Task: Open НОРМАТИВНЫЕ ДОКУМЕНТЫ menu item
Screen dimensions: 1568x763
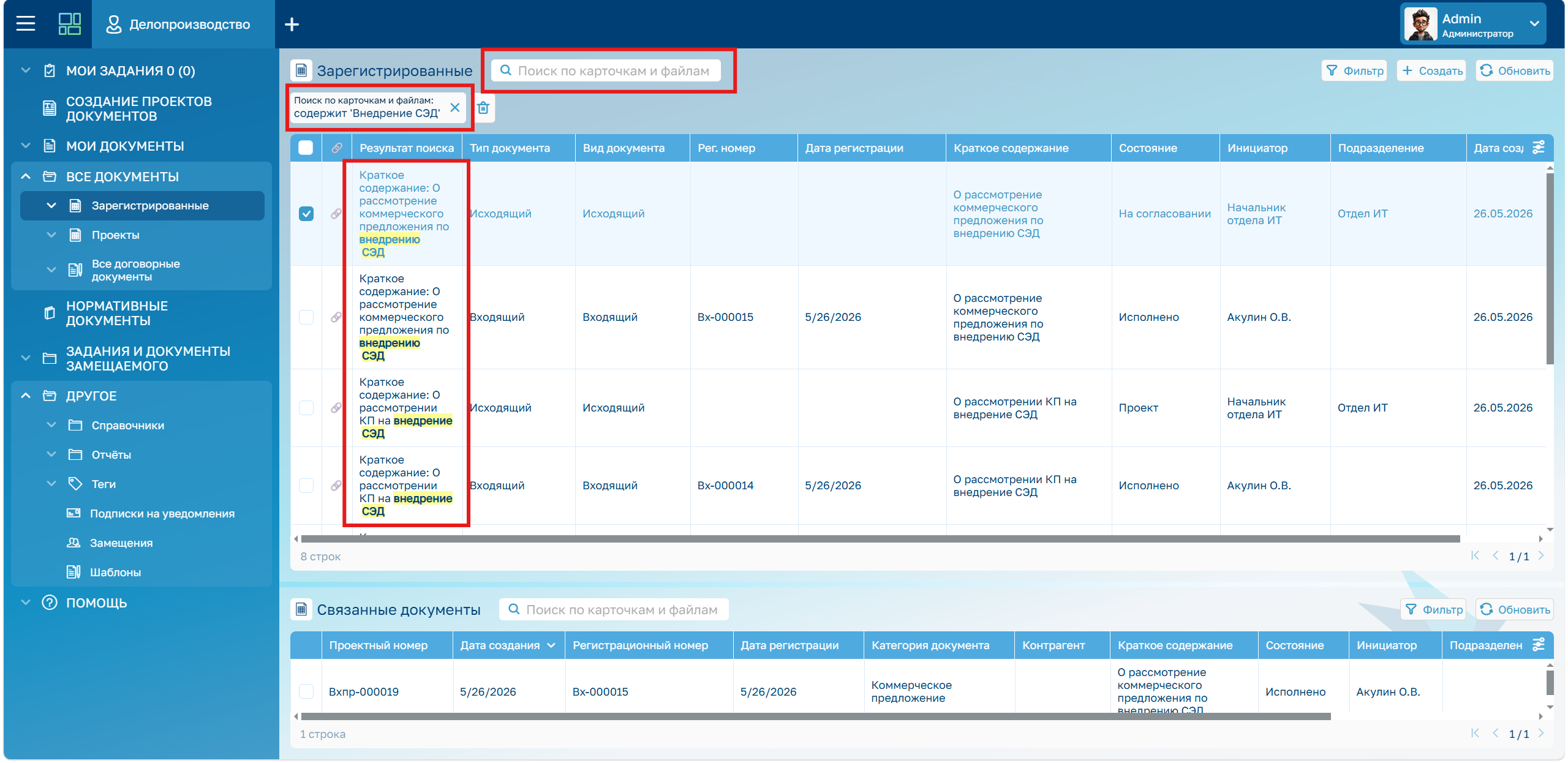Action: [117, 314]
